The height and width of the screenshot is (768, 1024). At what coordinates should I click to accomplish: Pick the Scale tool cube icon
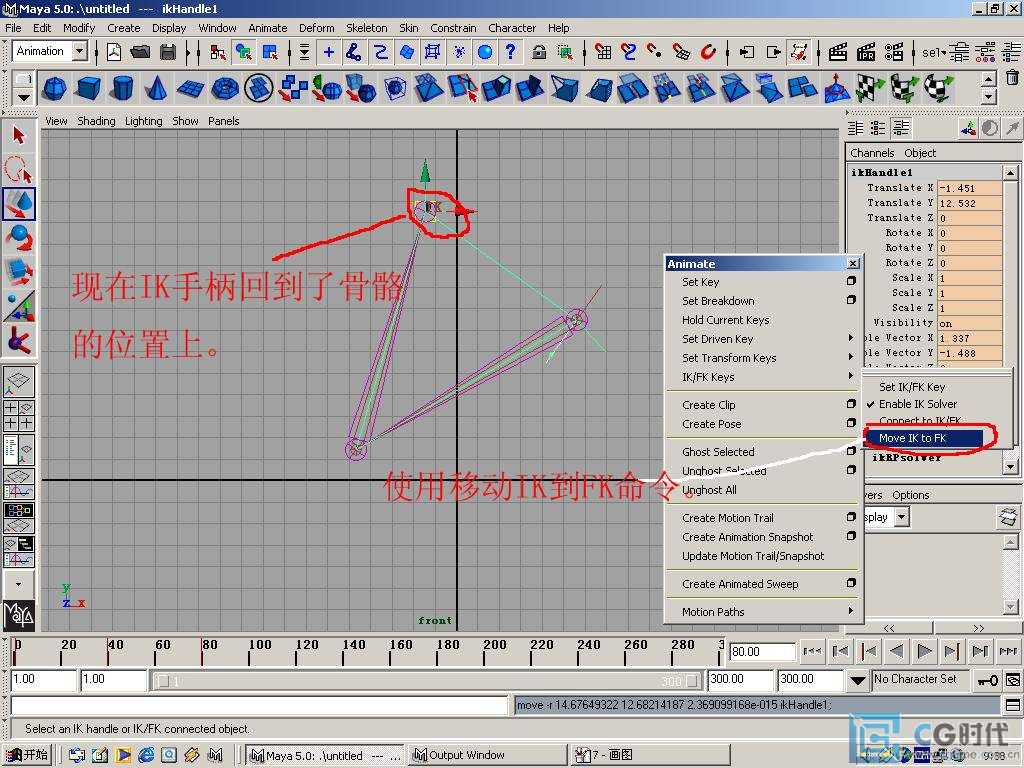point(18,272)
